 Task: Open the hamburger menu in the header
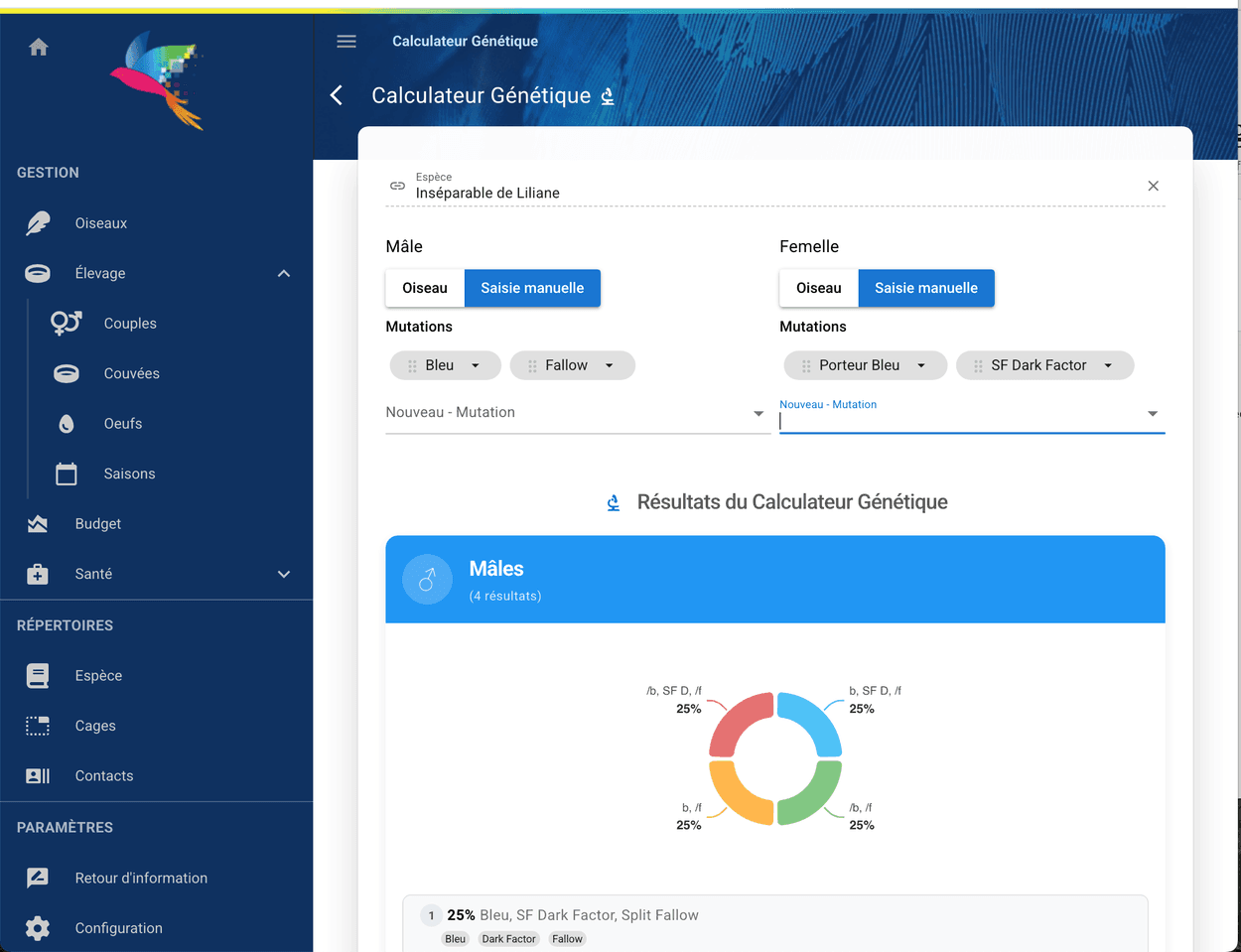point(346,41)
